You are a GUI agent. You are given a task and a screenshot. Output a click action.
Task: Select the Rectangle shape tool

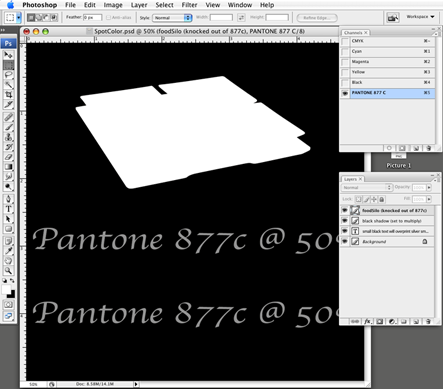coord(8,229)
